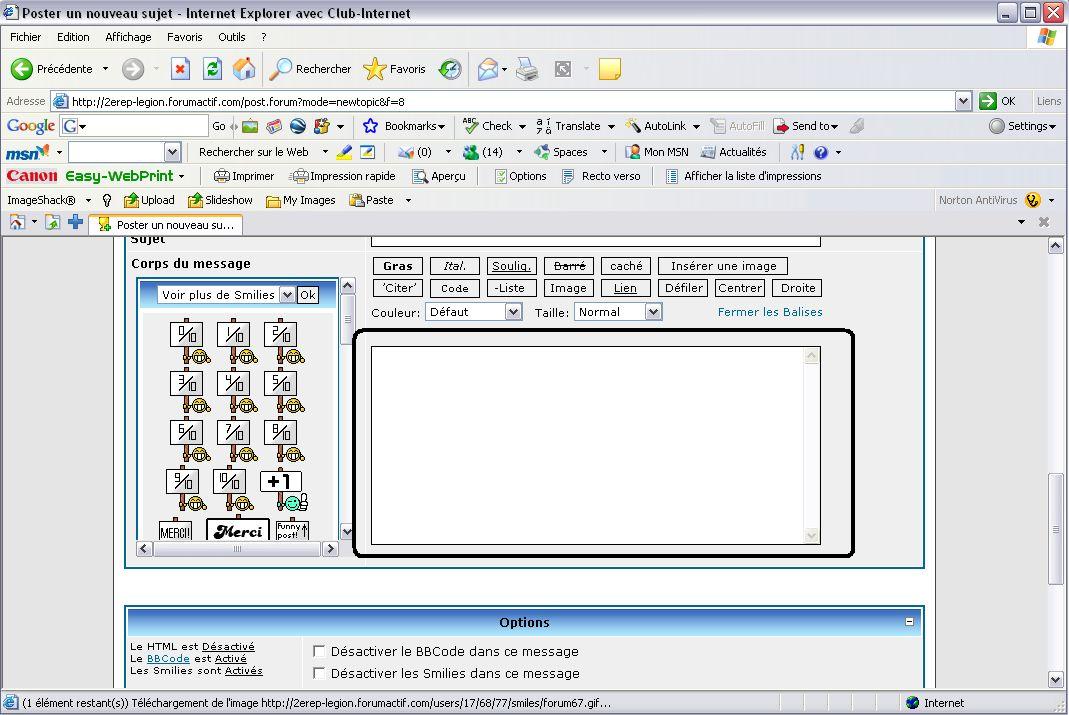Select the '+1' smiley
Image resolution: width=1069 pixels, height=715 pixels.
(281, 489)
